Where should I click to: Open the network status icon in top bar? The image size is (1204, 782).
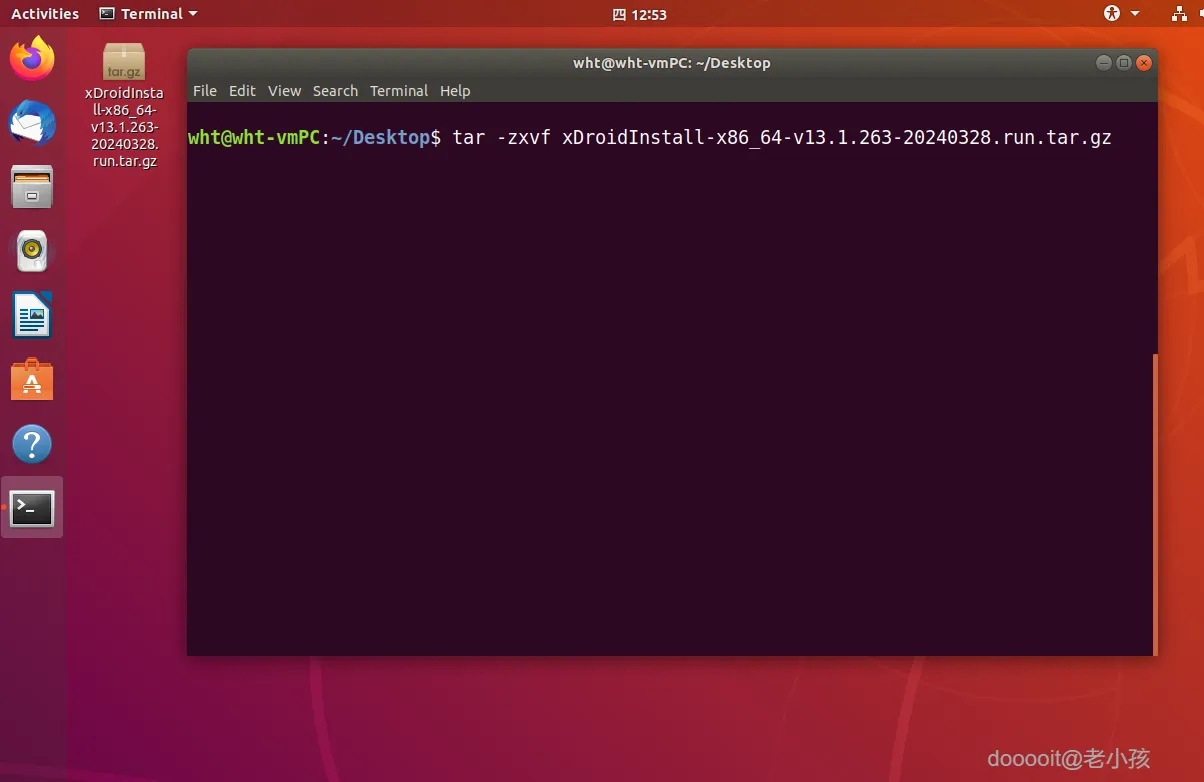[1180, 14]
